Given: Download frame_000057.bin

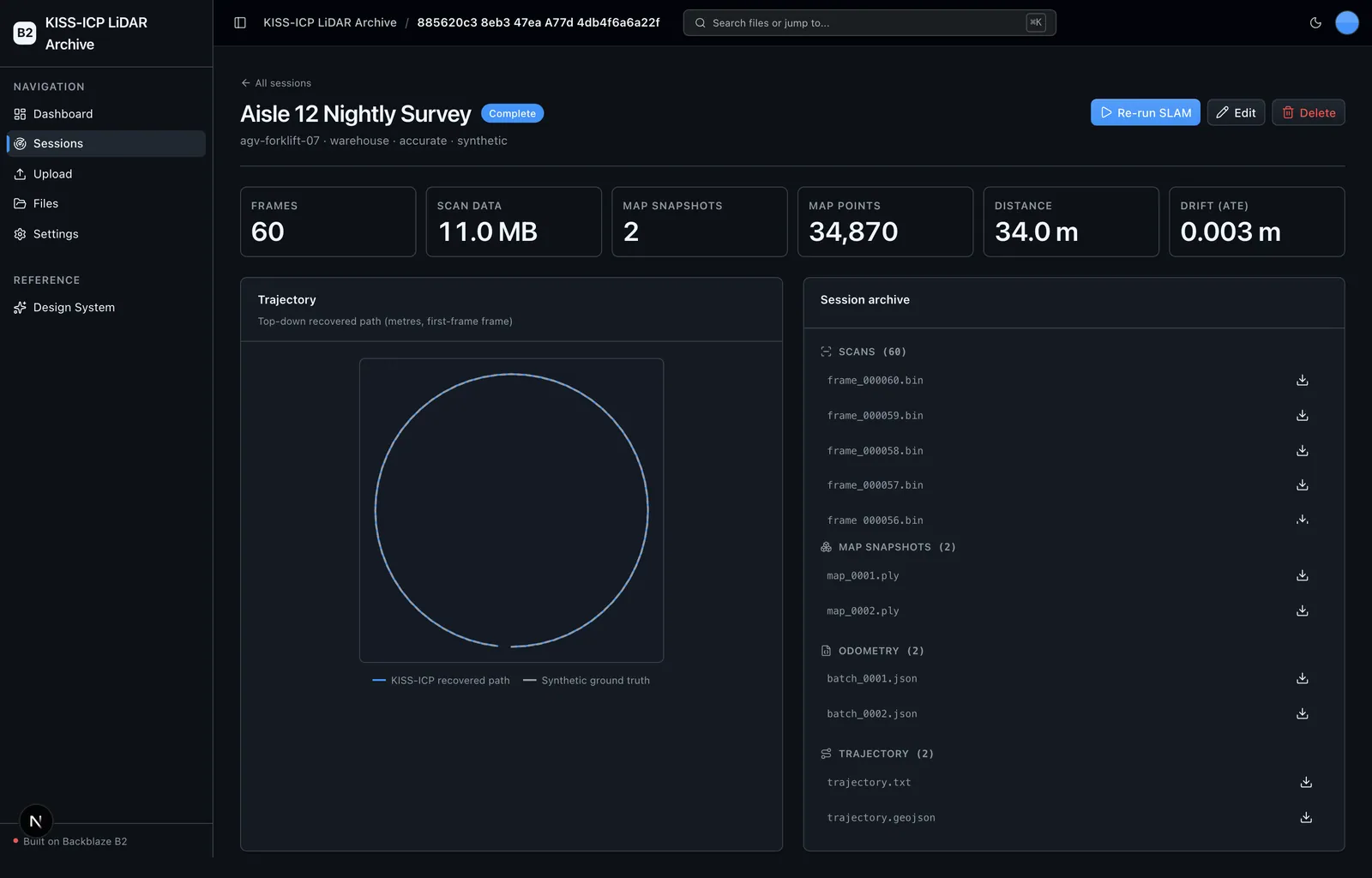Looking at the screenshot, I should pyautogui.click(x=1302, y=484).
